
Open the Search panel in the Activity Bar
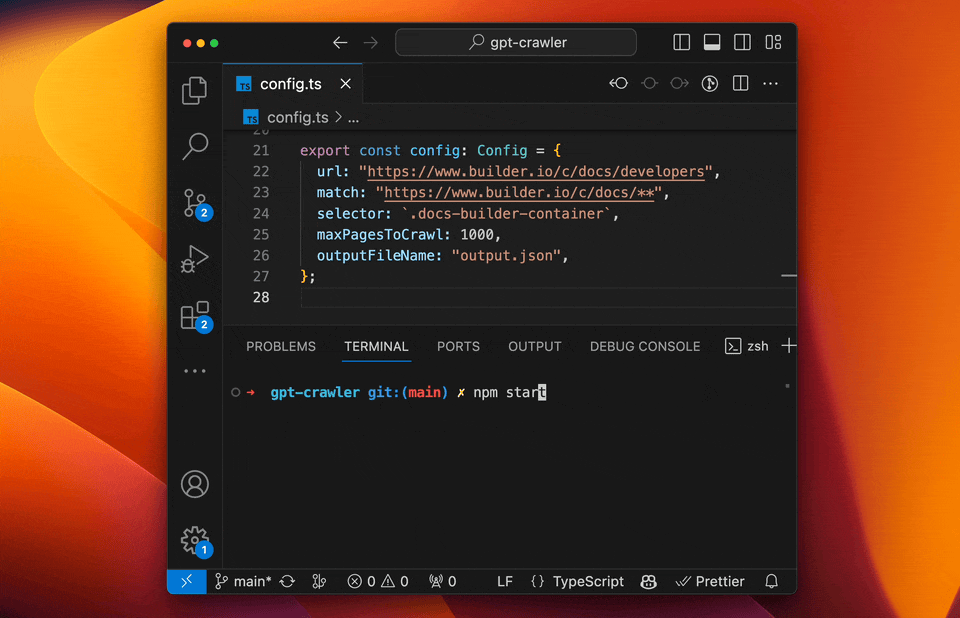[x=195, y=146]
